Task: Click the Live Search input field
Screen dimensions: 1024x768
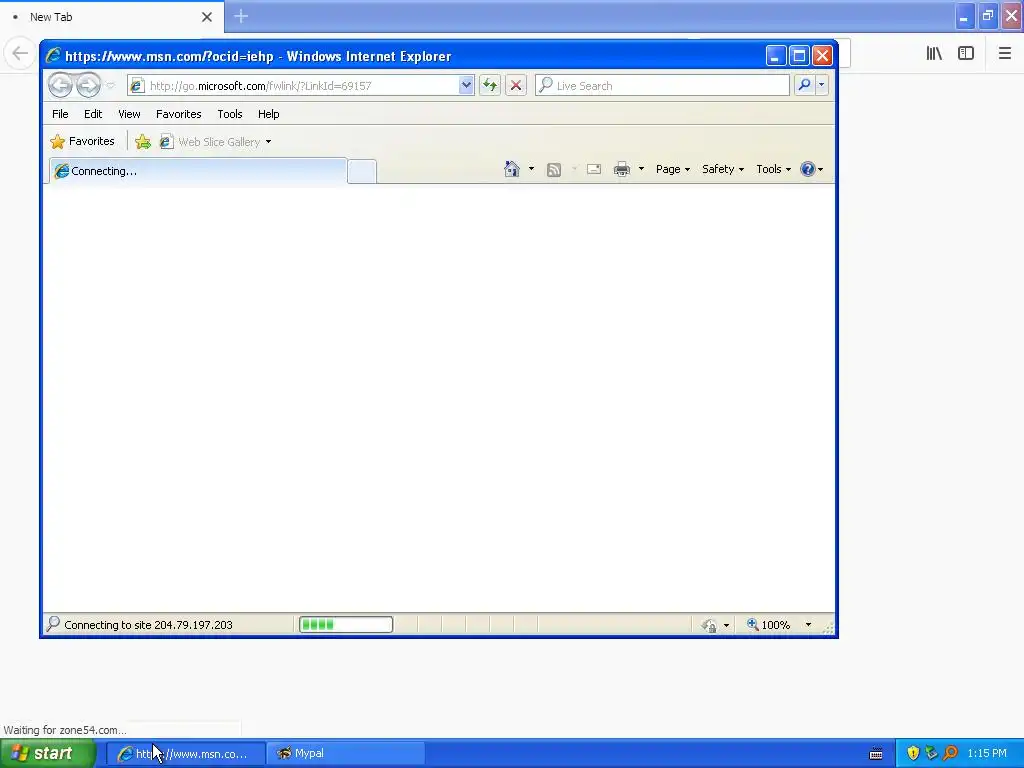Action: [x=662, y=86]
